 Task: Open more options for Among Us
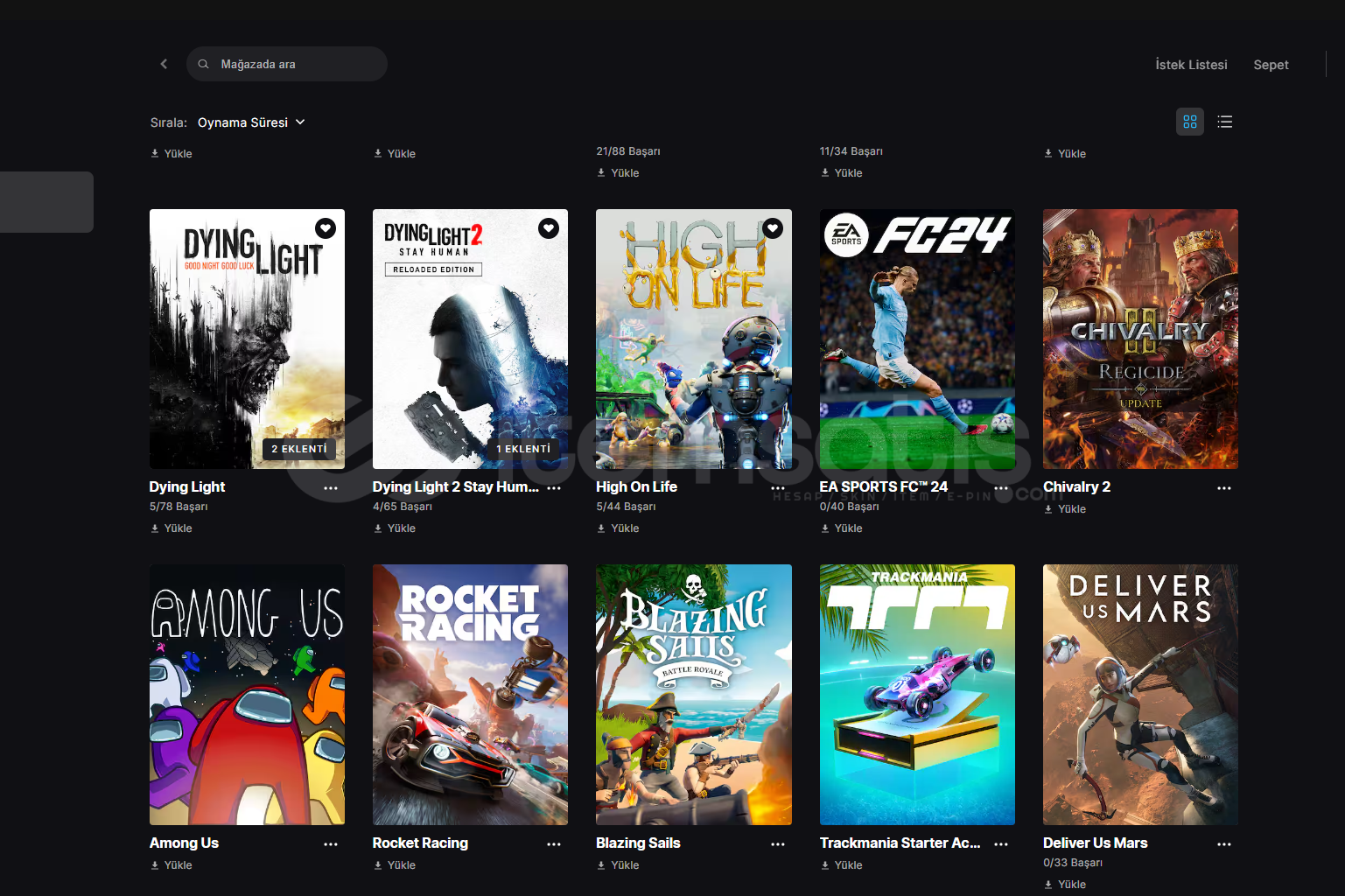331,844
